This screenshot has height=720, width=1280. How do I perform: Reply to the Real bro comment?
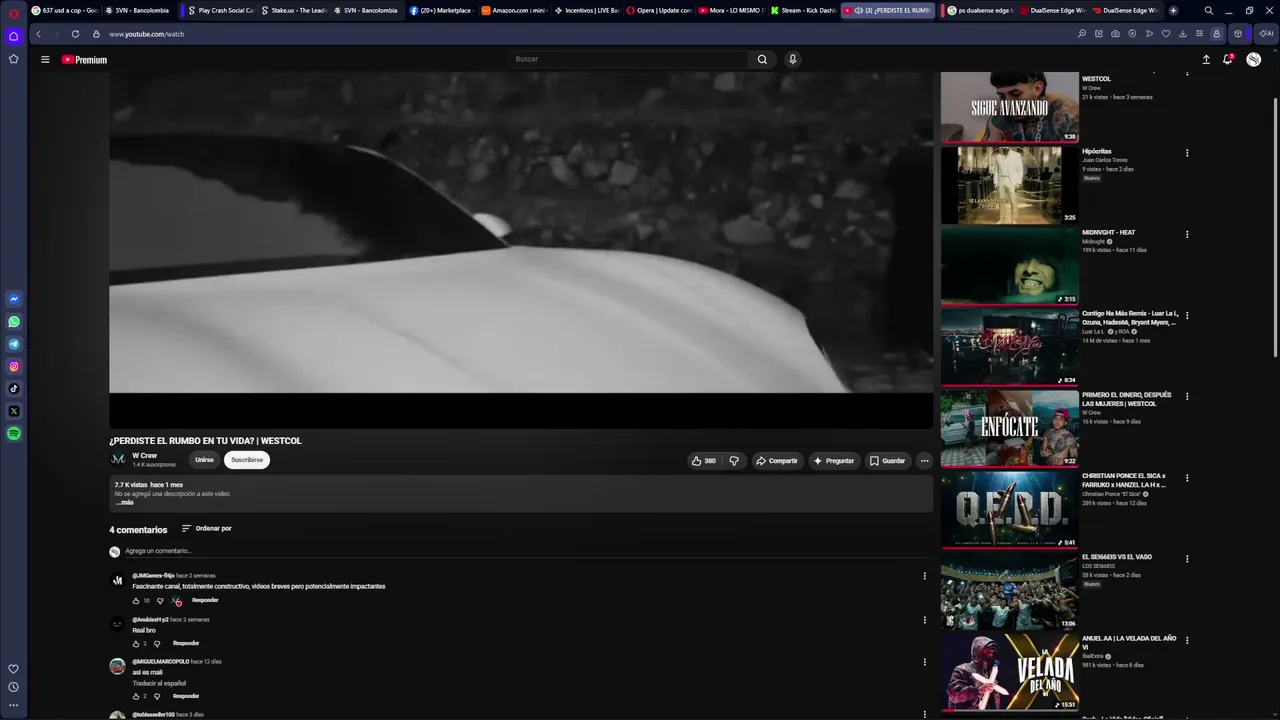coord(186,643)
